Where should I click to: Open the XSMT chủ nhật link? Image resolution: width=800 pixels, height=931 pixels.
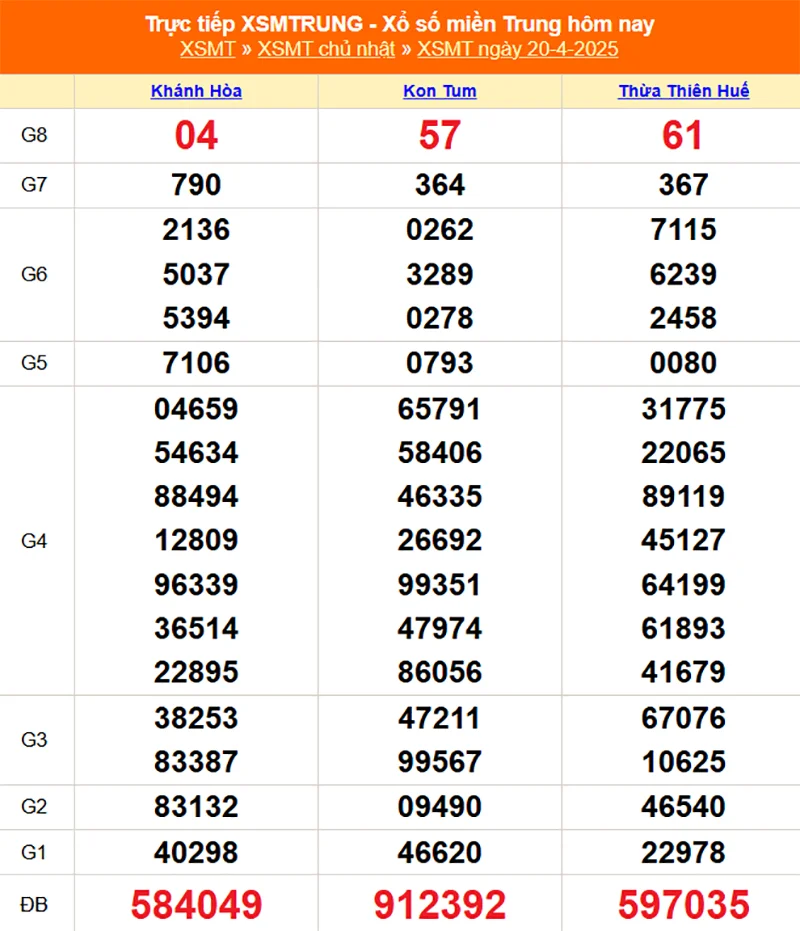326,49
